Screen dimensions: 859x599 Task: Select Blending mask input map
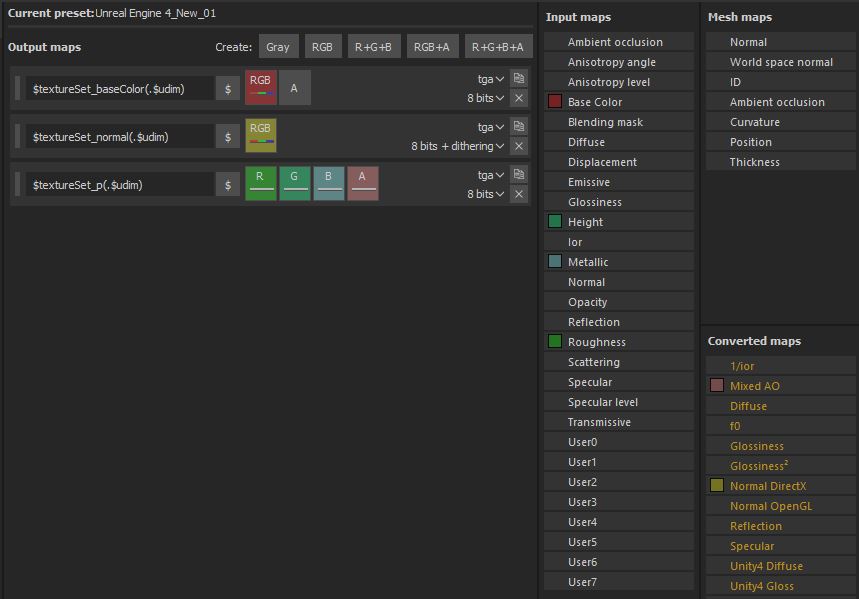(619, 122)
